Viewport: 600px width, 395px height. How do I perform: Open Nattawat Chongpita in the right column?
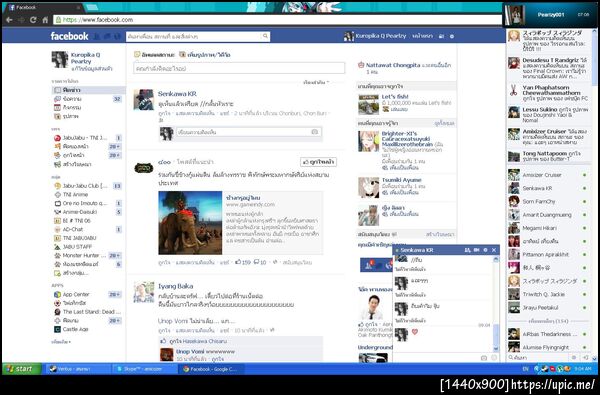(393, 65)
